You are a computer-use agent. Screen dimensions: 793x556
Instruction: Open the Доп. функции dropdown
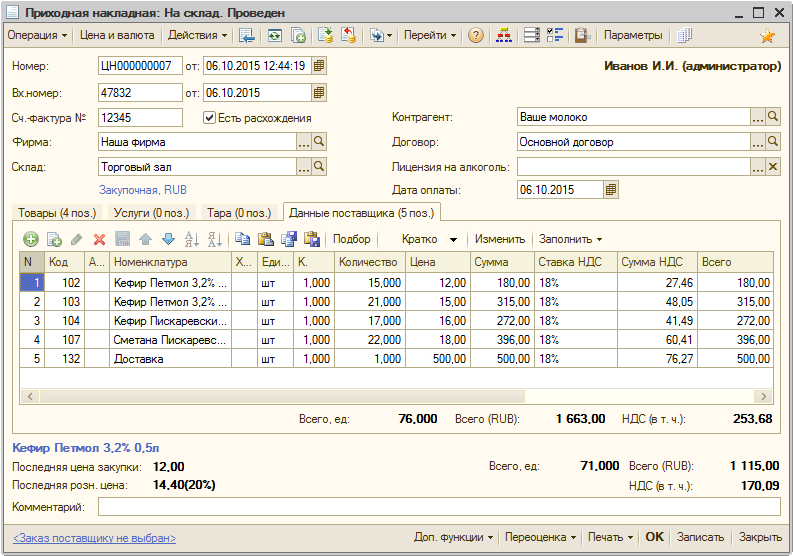point(453,537)
